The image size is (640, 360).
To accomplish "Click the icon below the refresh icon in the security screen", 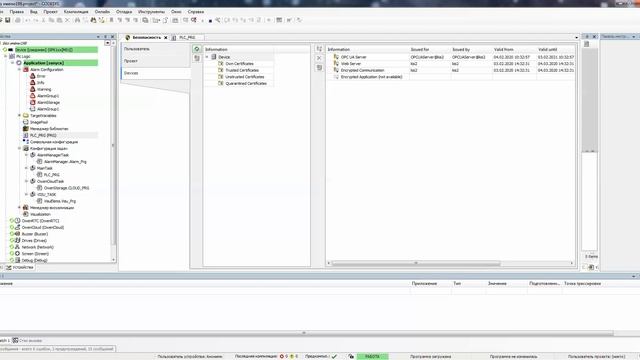I will (197, 58).
